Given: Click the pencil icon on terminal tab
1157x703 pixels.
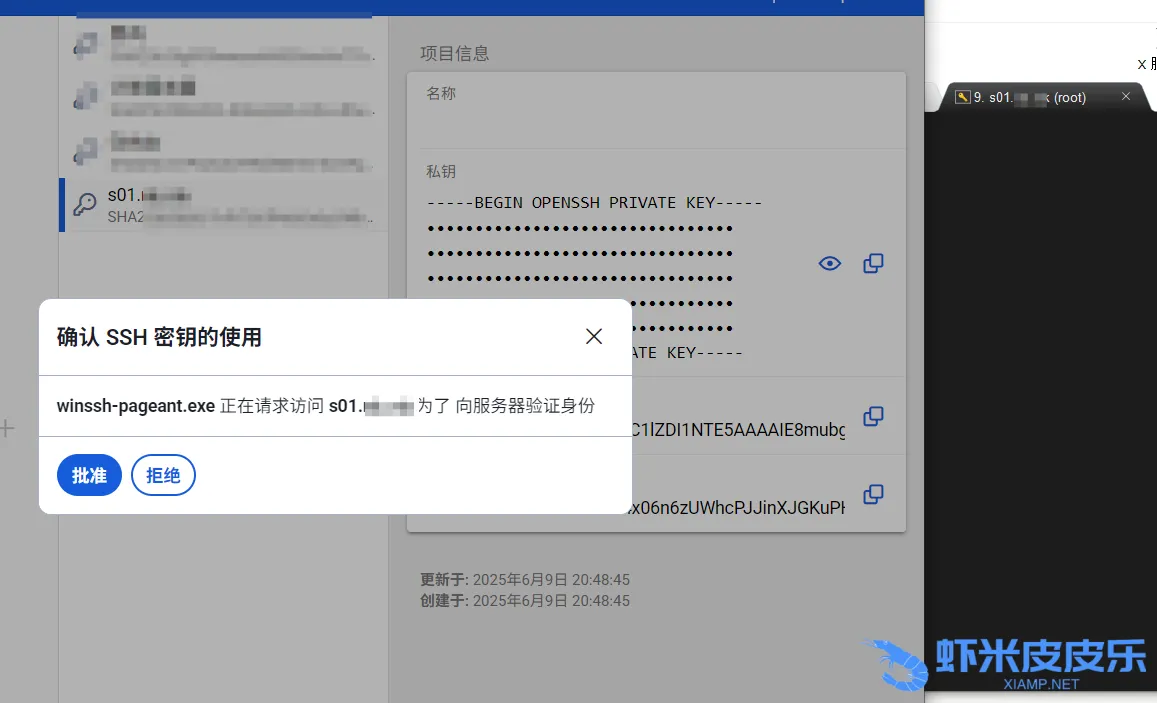Looking at the screenshot, I should [x=962, y=97].
